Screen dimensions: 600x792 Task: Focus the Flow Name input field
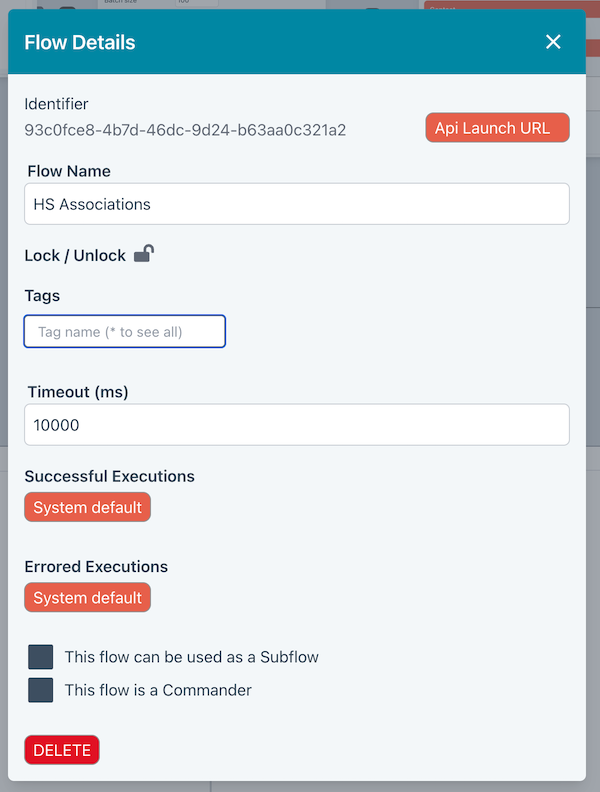[297, 204]
